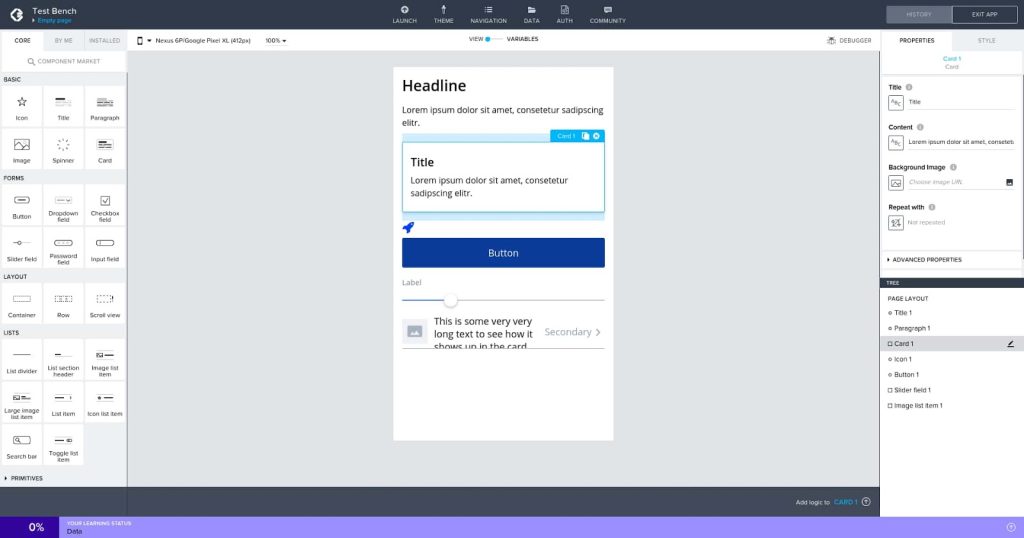Delete Card 1 via its X icon
Image resolution: width=1024 pixels, height=538 pixels.
[x=596, y=136]
